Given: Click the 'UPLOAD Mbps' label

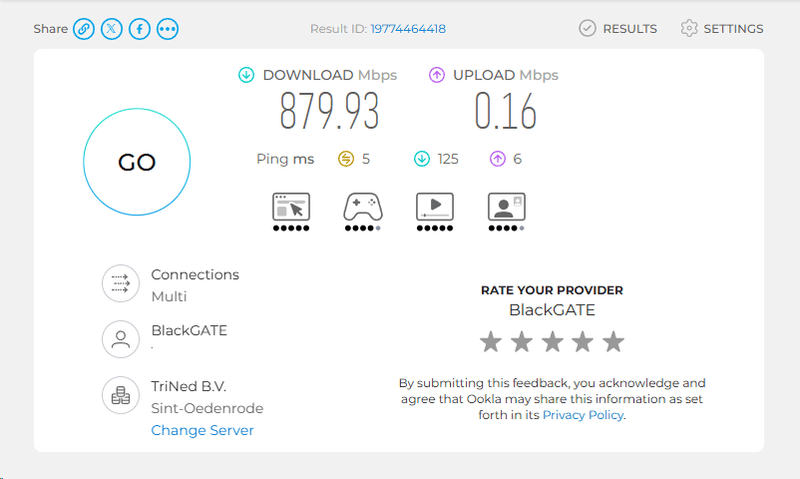Looking at the screenshot, I should coord(506,75).
